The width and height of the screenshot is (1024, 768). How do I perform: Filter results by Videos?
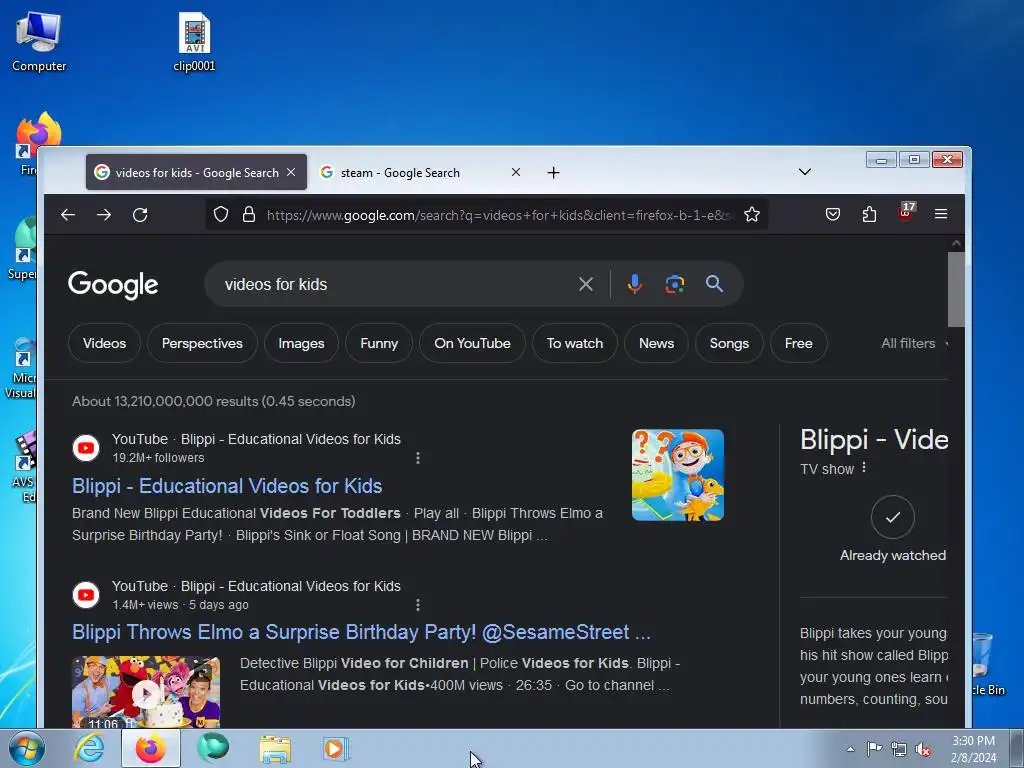(104, 343)
